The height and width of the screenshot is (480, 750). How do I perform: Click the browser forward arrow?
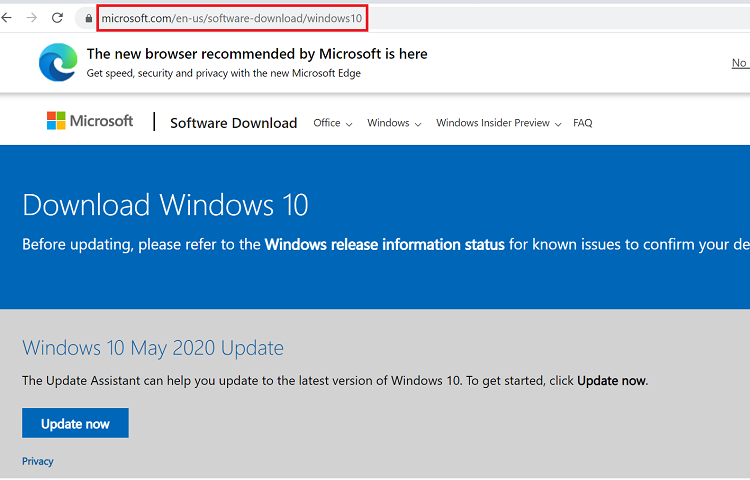(32, 18)
